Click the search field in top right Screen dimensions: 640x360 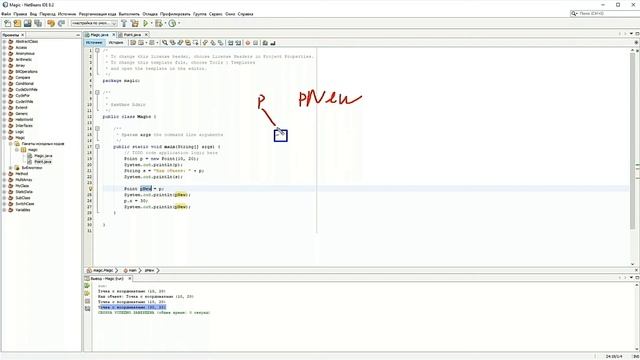pos(605,13)
